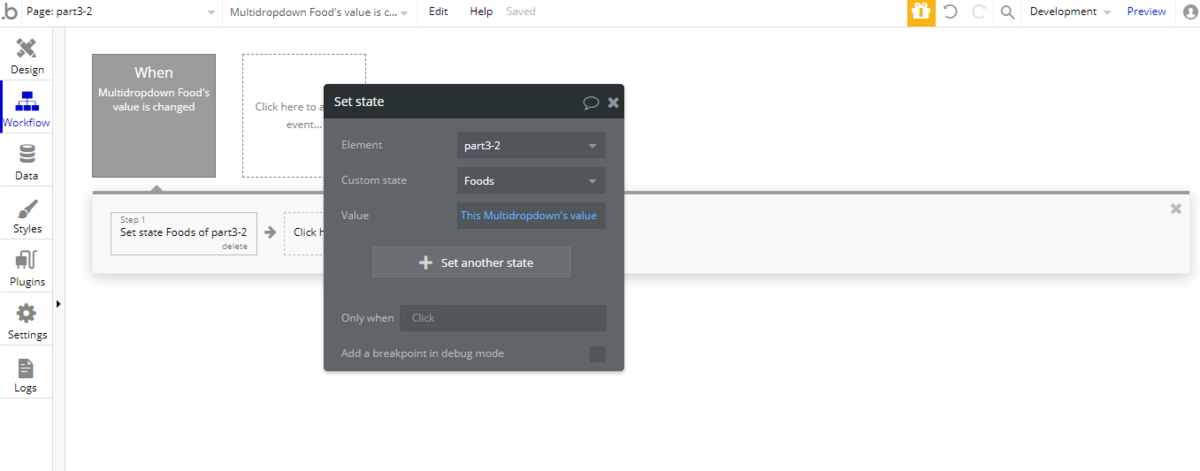Open the Plugins tab in sidebar
The image size is (1200, 471).
click(27, 268)
